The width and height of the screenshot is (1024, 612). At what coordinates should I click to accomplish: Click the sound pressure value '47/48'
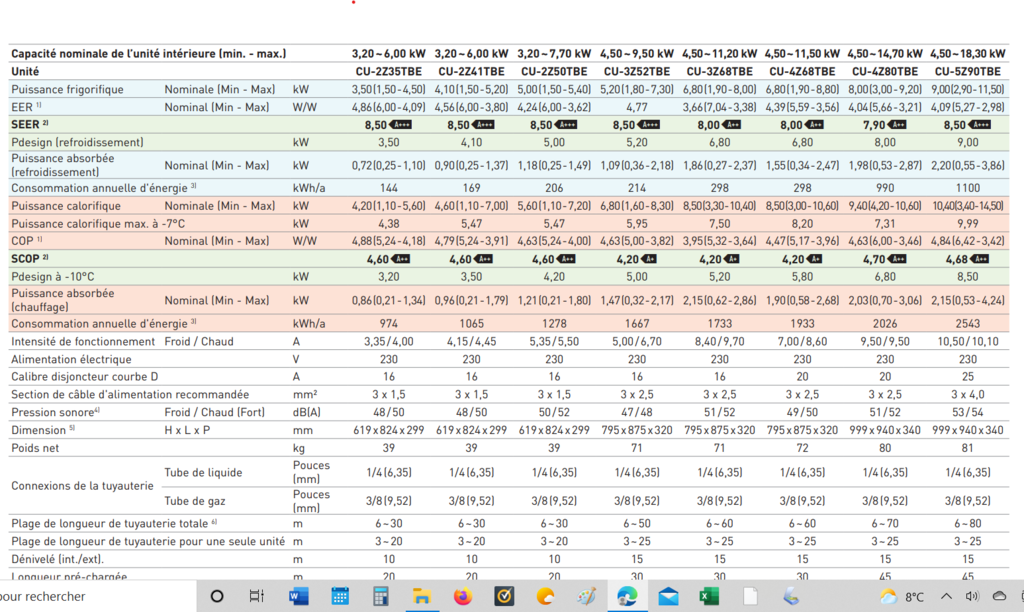coord(637,412)
